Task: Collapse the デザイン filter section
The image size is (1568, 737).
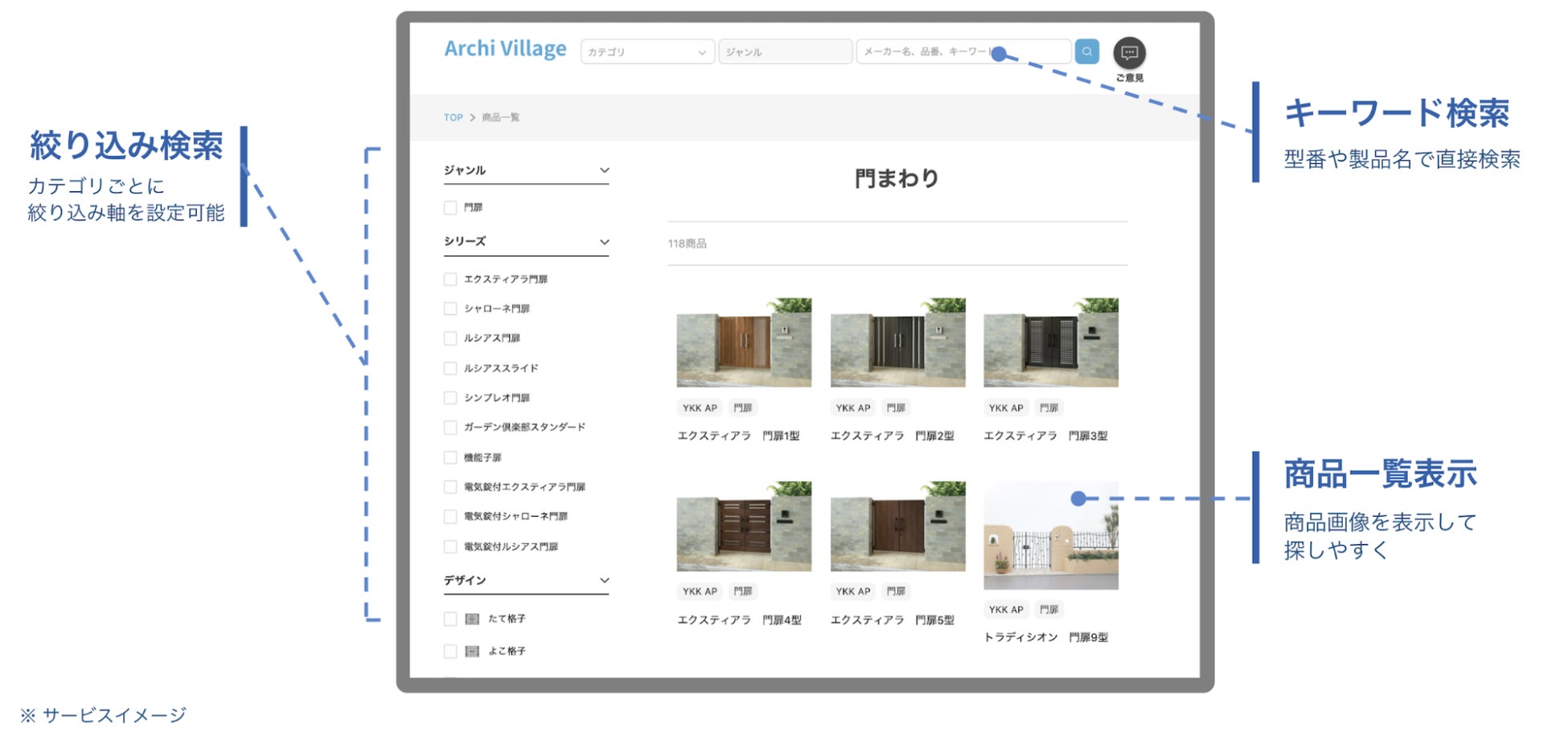Action: [605, 580]
